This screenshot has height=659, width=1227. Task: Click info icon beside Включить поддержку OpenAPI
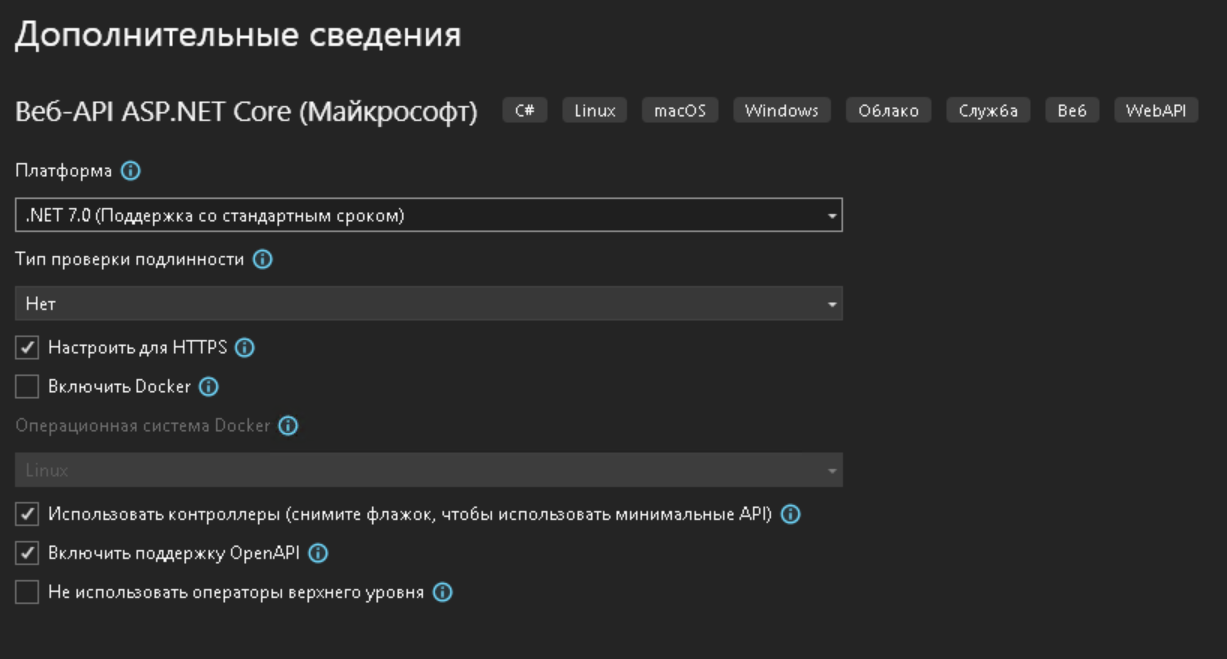pyautogui.click(x=318, y=553)
